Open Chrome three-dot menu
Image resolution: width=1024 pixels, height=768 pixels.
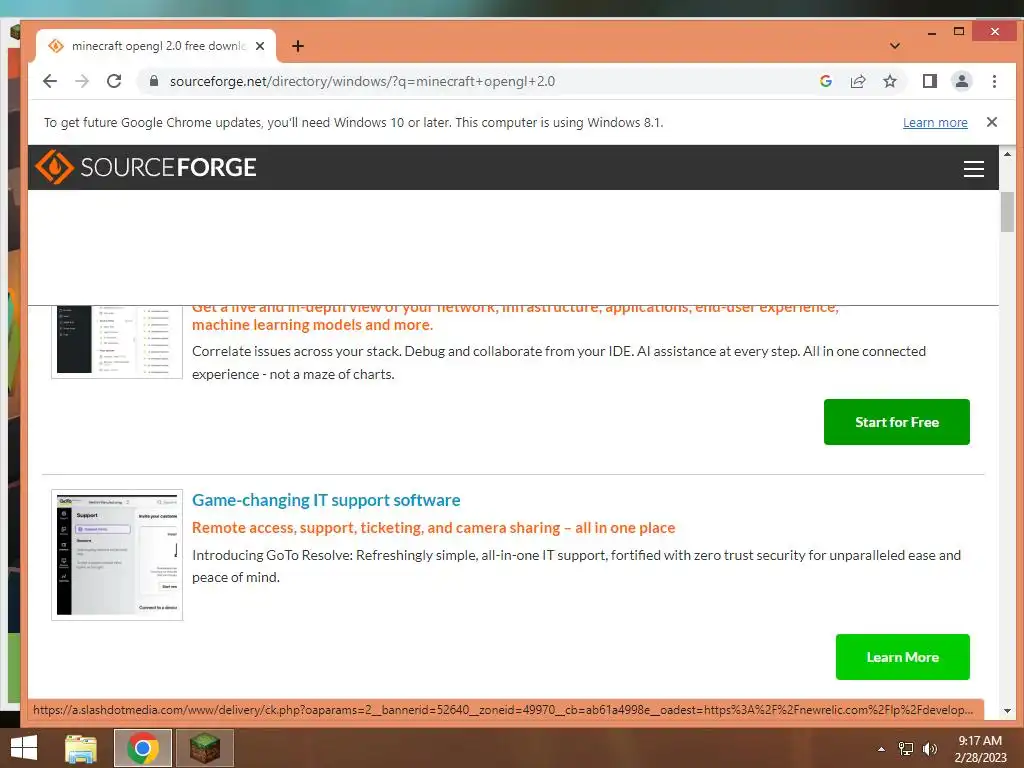[x=994, y=81]
